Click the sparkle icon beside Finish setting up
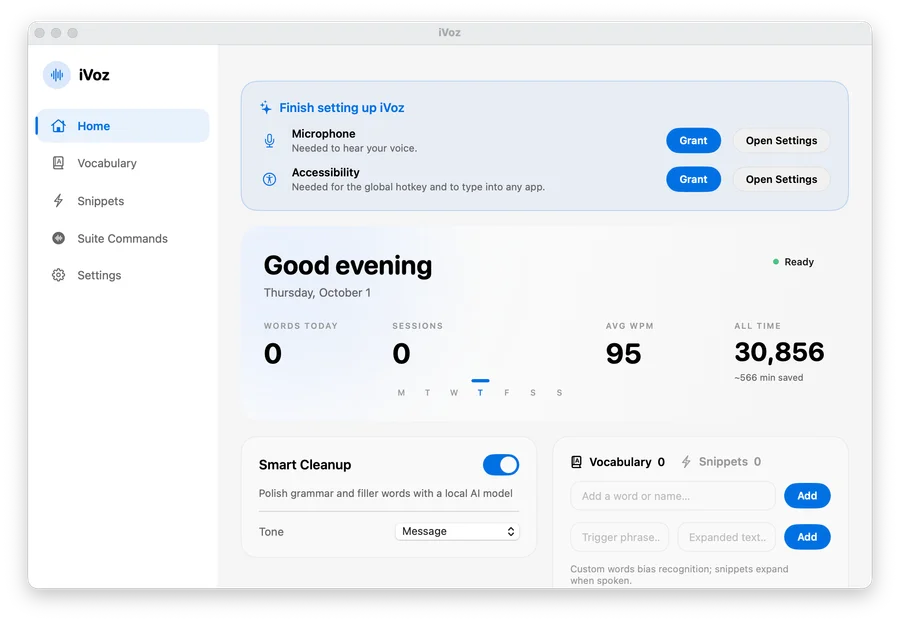 click(266, 107)
